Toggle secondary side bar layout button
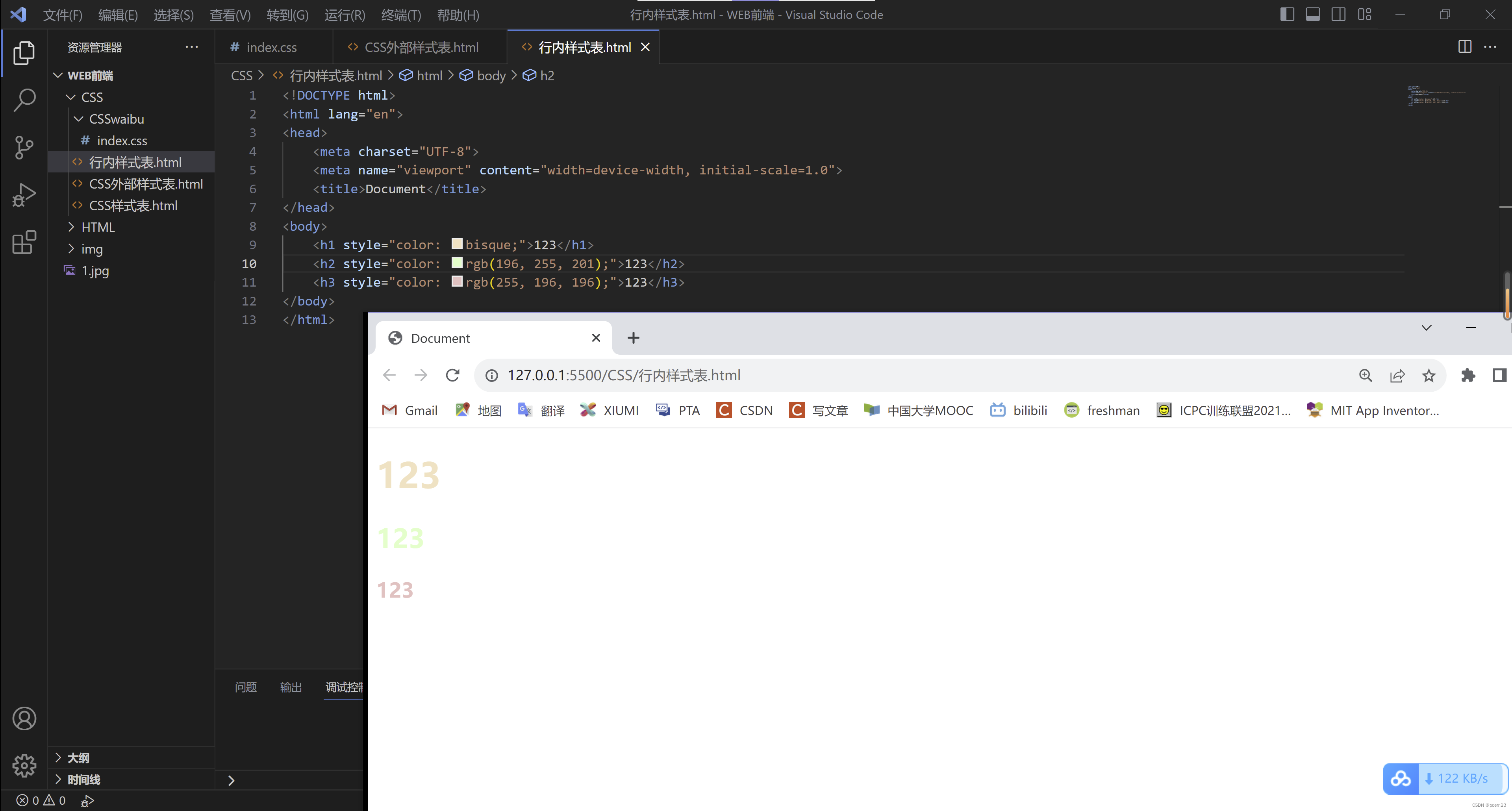 coord(1338,15)
